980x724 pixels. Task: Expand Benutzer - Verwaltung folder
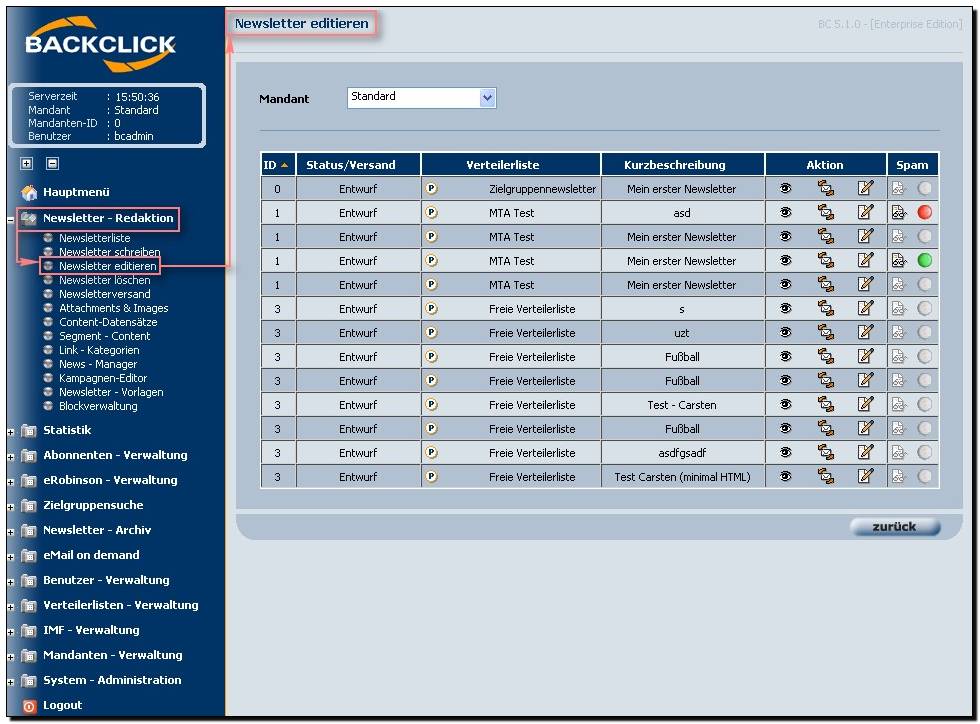coord(11,581)
